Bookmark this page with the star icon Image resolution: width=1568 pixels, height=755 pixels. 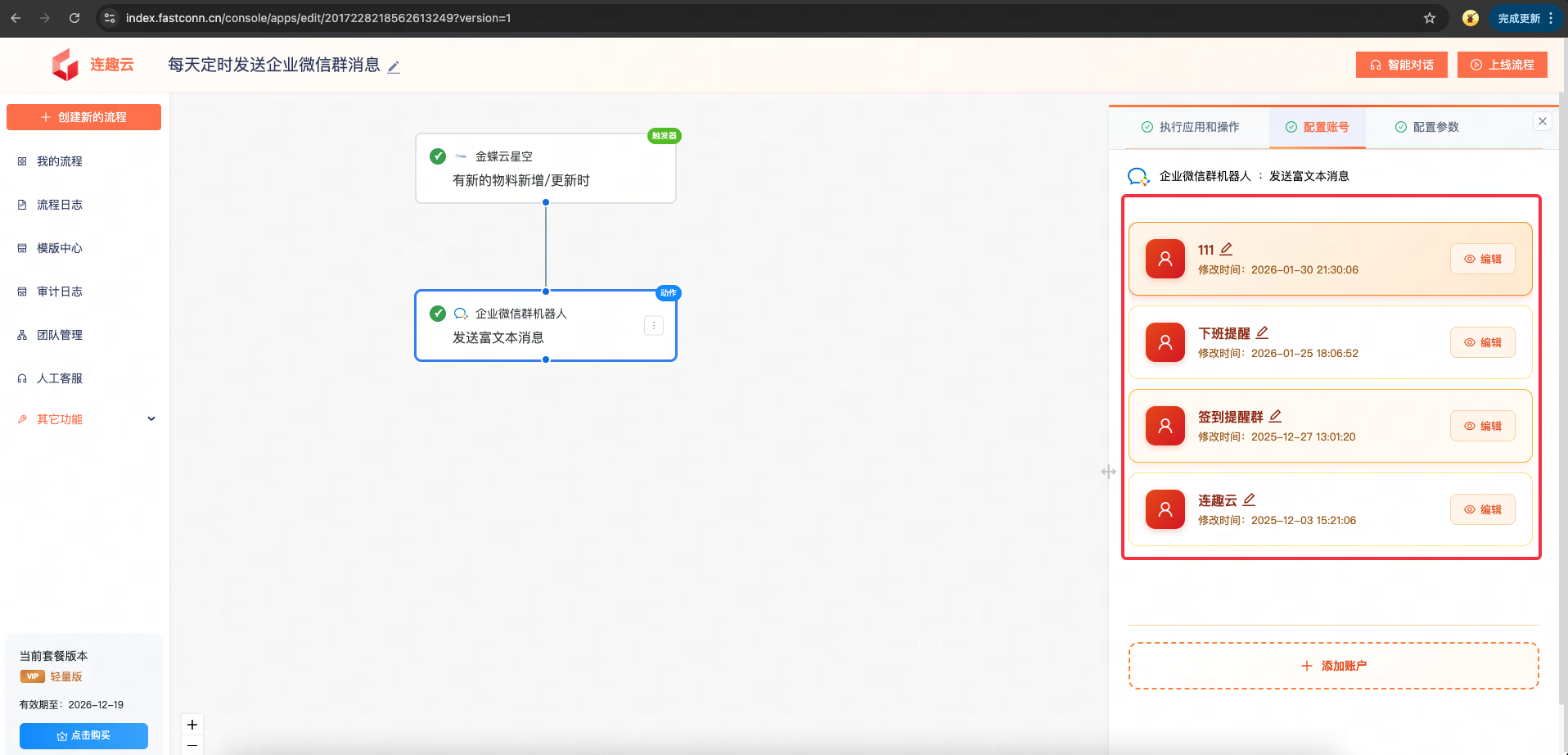[1430, 18]
